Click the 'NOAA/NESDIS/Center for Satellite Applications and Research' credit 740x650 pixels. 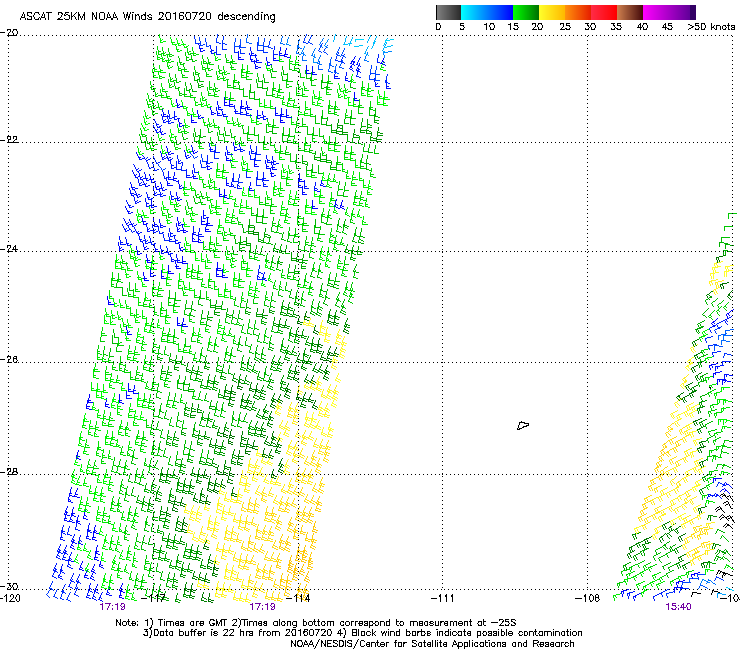432,644
